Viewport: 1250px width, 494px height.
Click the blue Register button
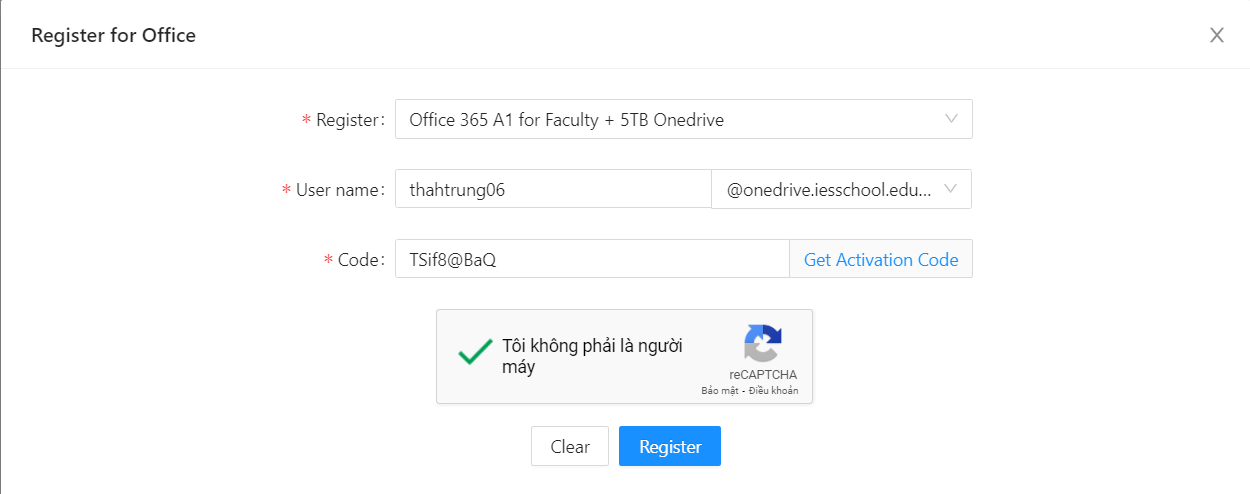[x=670, y=446]
